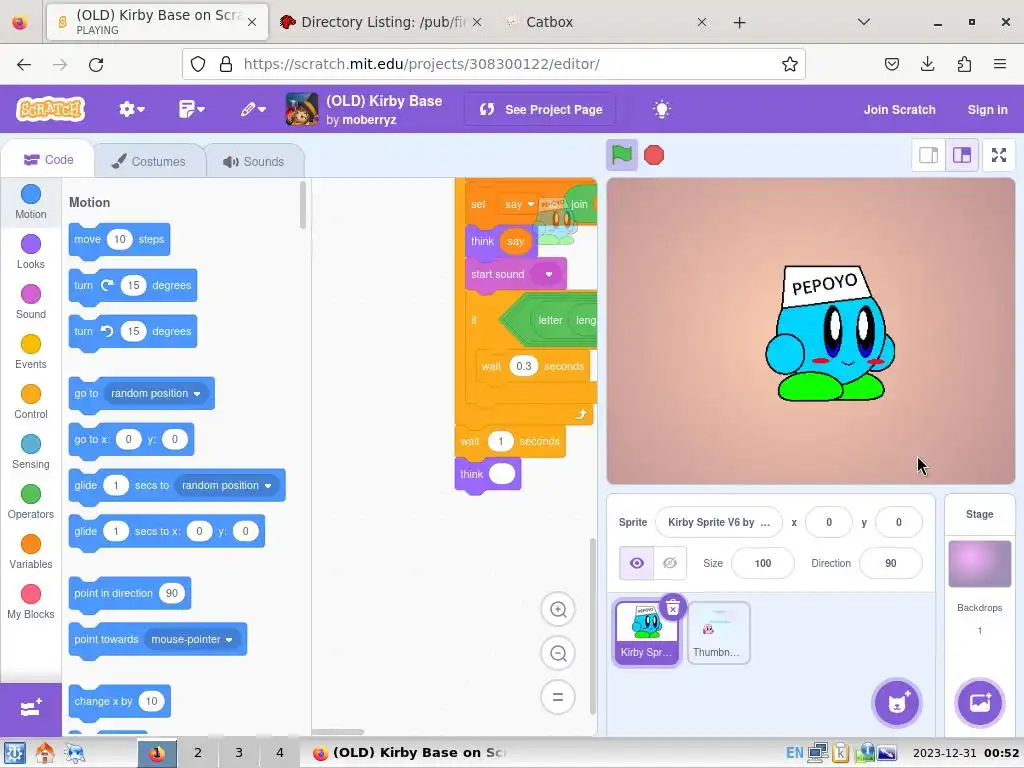Switch to workspace 2 in taskbar

(x=198, y=752)
